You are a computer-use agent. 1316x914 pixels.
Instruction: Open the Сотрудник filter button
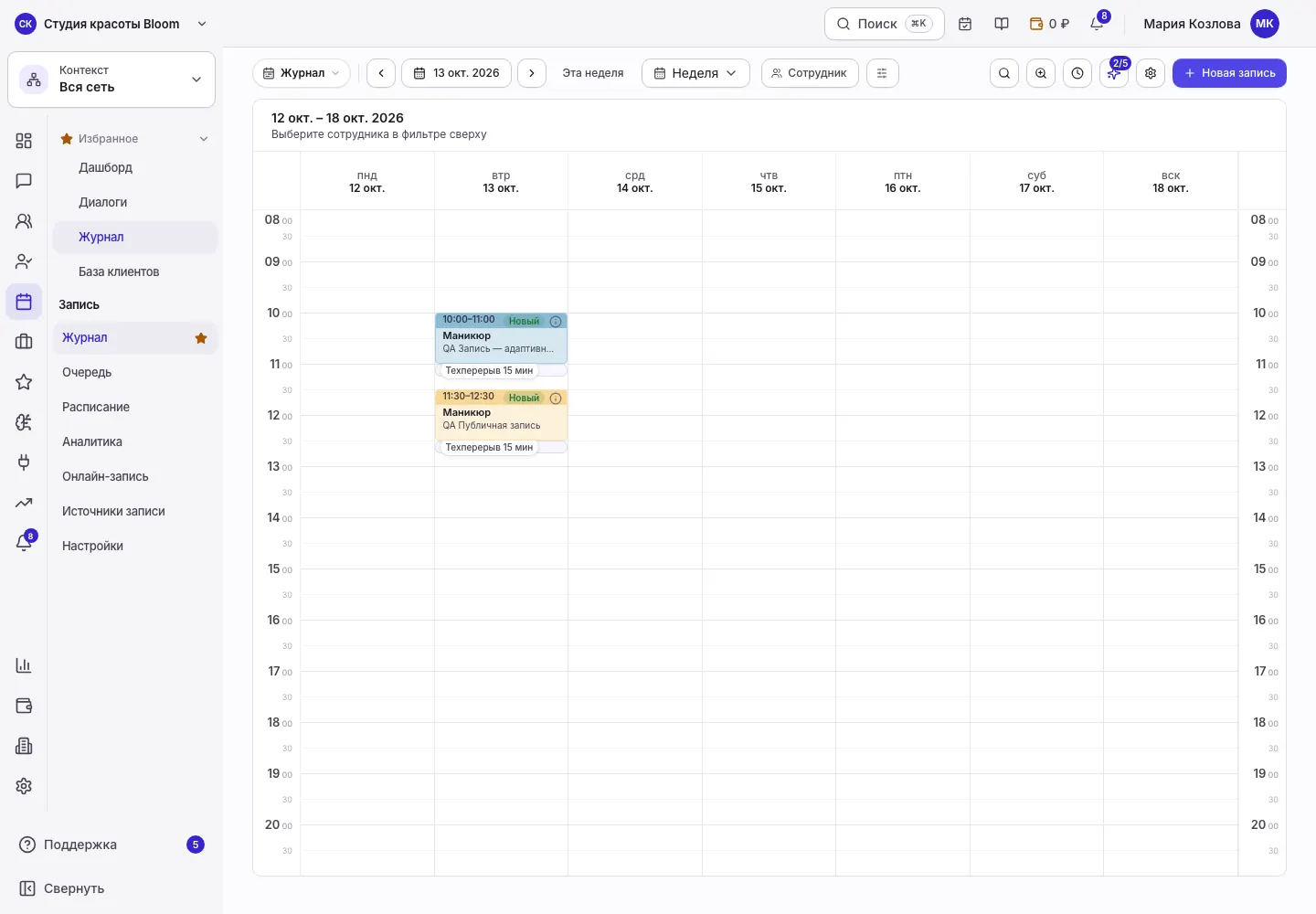coord(810,73)
